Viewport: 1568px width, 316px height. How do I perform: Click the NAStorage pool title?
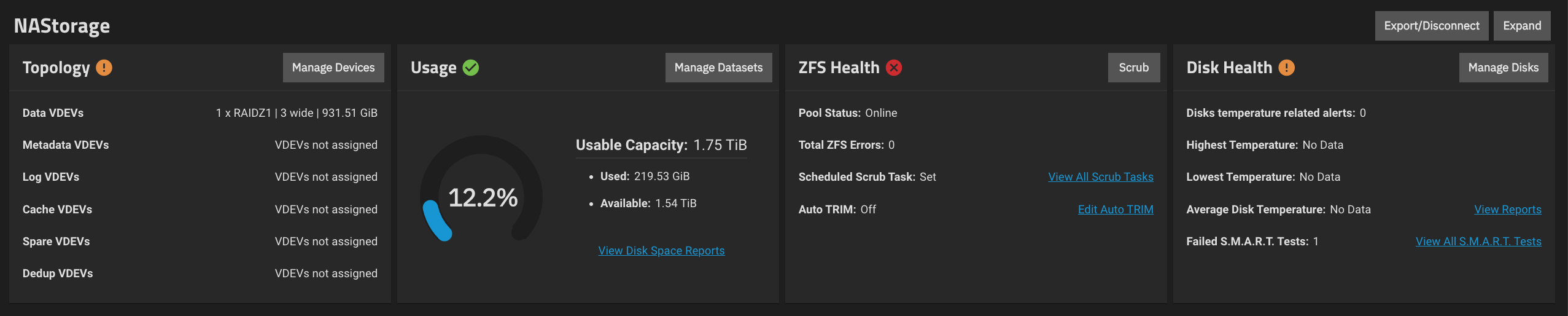pyautogui.click(x=62, y=26)
